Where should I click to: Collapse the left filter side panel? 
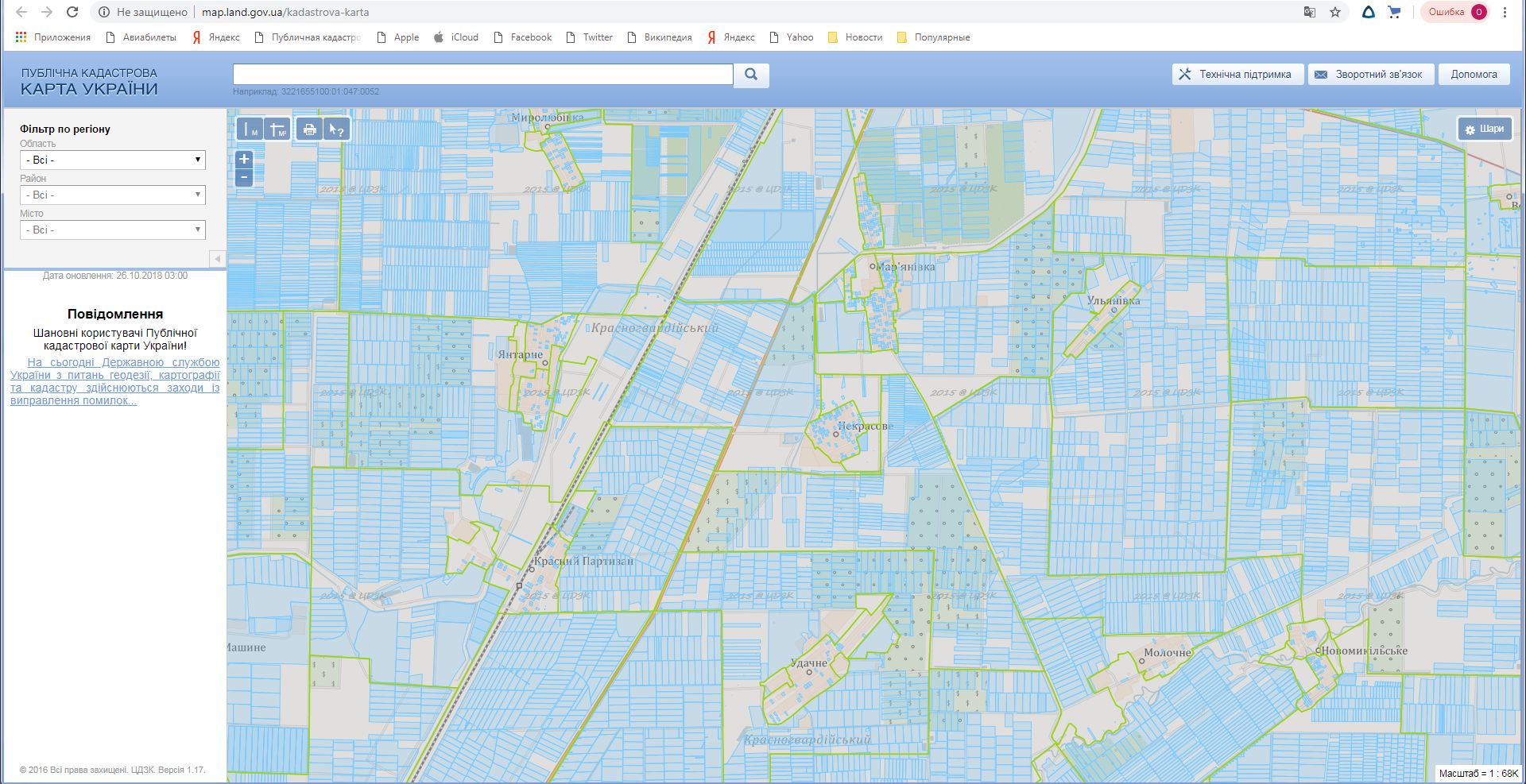[x=217, y=259]
